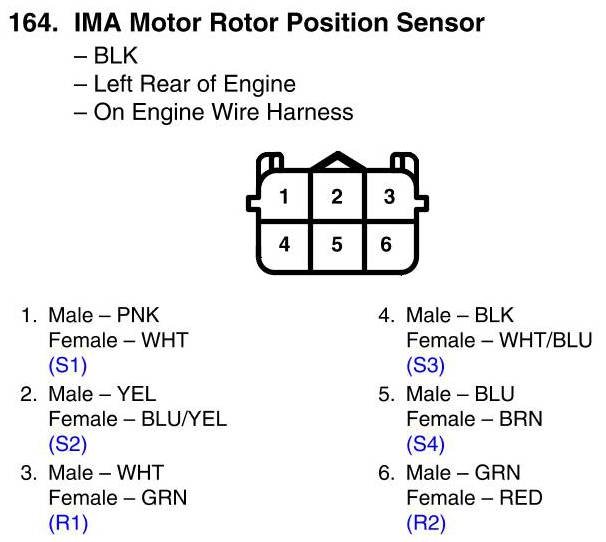The height and width of the screenshot is (542, 606).
Task: Click the IMA Motor Rotor Position Sensor heading
Action: click(279, 22)
